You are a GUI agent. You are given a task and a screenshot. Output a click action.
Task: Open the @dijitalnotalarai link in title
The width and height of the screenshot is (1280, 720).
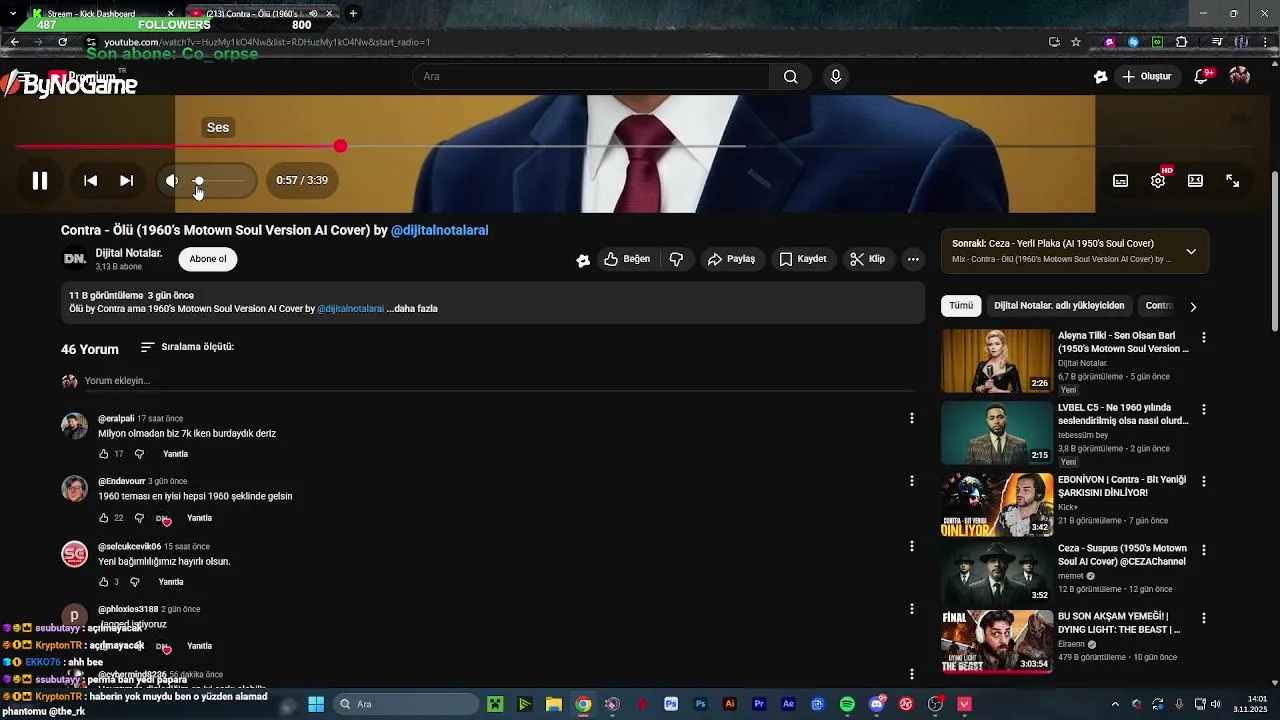[440, 230]
